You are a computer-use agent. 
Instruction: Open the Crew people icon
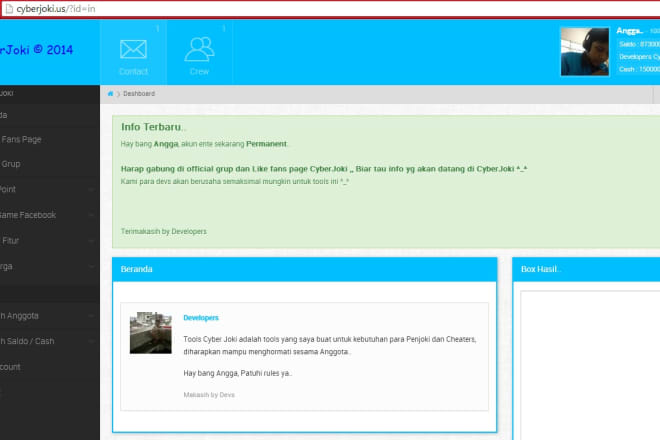coord(199,49)
